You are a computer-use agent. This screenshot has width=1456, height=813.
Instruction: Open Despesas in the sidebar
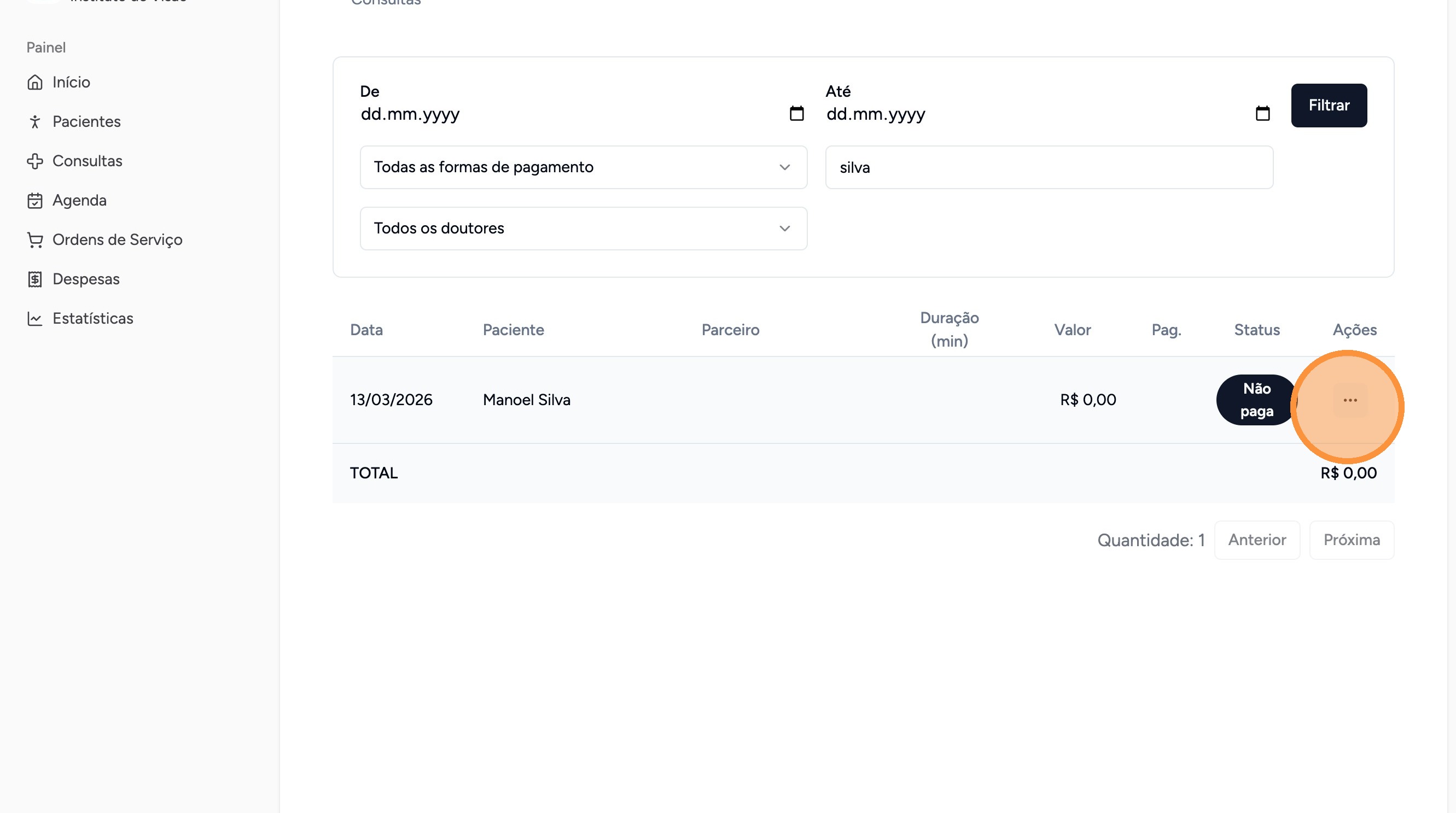point(86,279)
